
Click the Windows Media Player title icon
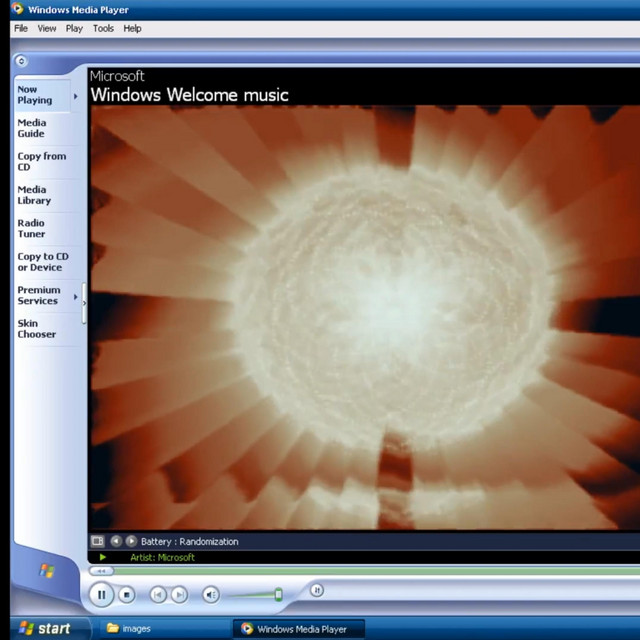17,8
